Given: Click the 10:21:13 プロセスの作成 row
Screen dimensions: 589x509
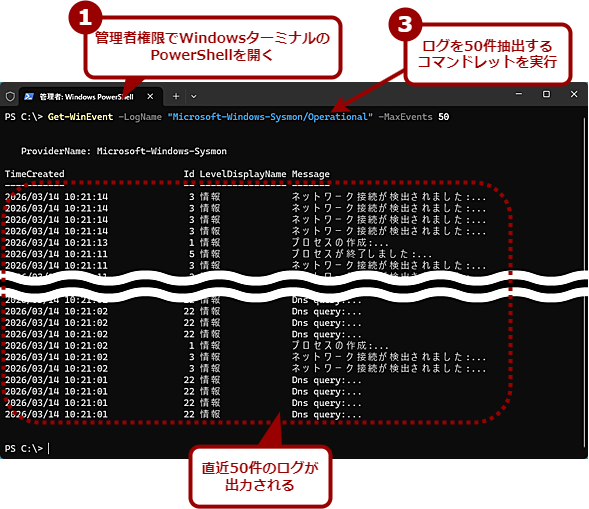Looking at the screenshot, I should click(x=196, y=242).
